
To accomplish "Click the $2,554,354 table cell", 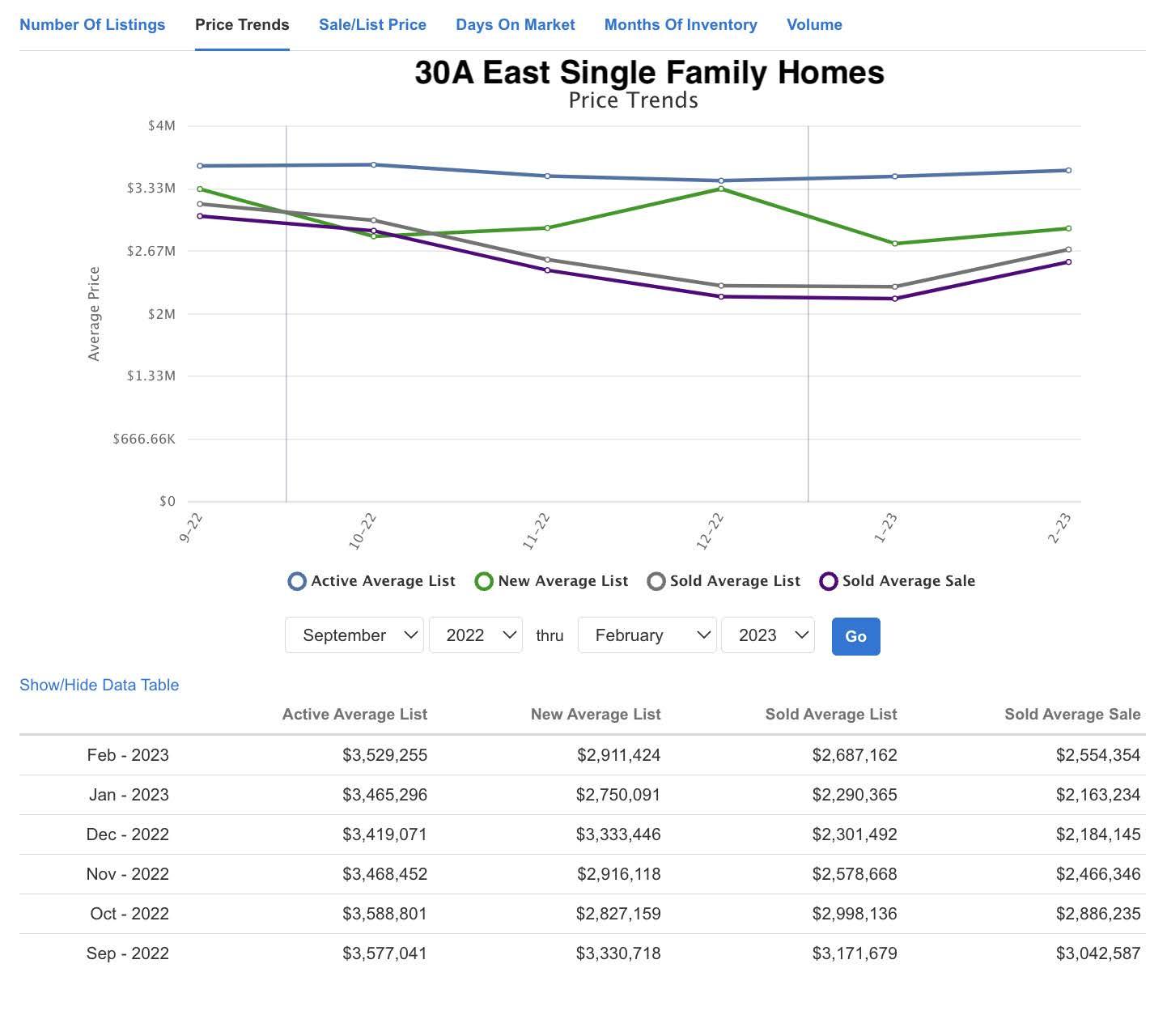I will (x=1098, y=755).
